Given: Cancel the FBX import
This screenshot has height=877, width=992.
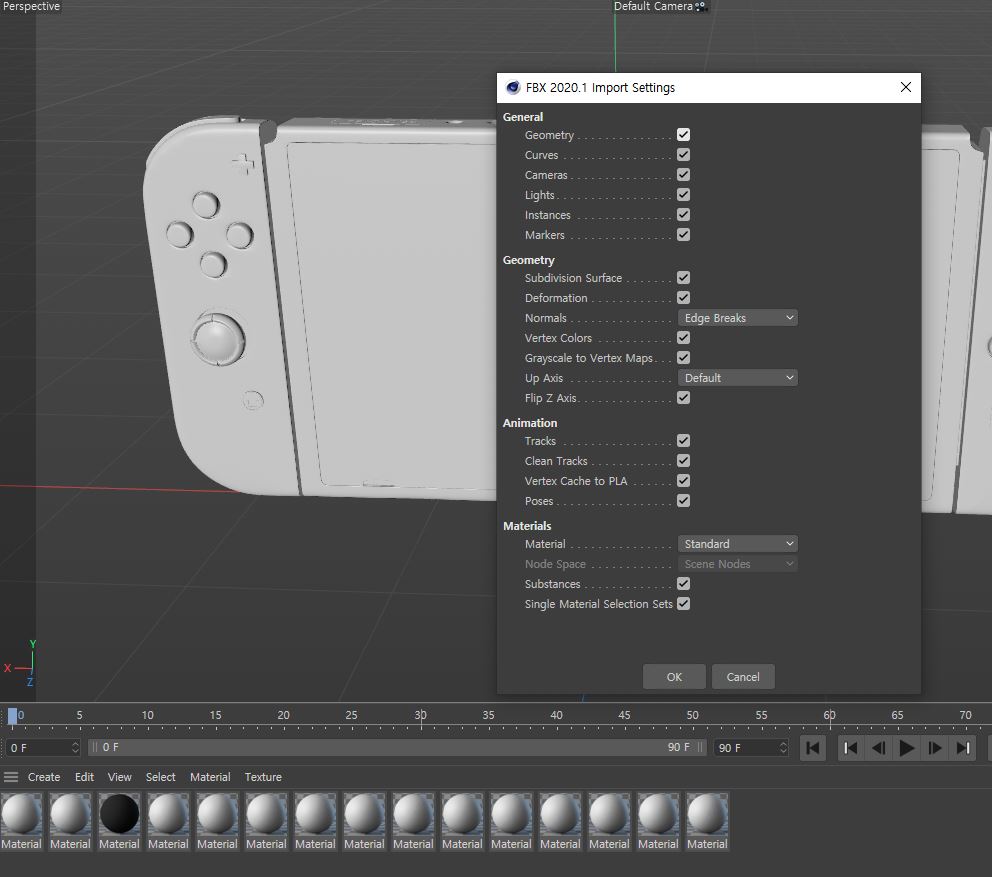Looking at the screenshot, I should tap(743, 677).
